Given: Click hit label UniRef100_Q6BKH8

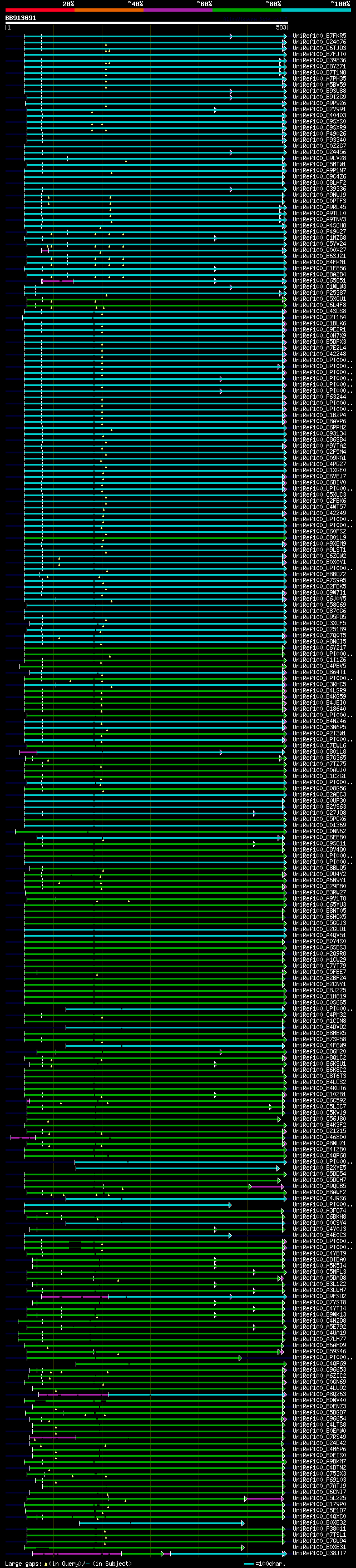Looking at the screenshot, I should point(319,1216).
